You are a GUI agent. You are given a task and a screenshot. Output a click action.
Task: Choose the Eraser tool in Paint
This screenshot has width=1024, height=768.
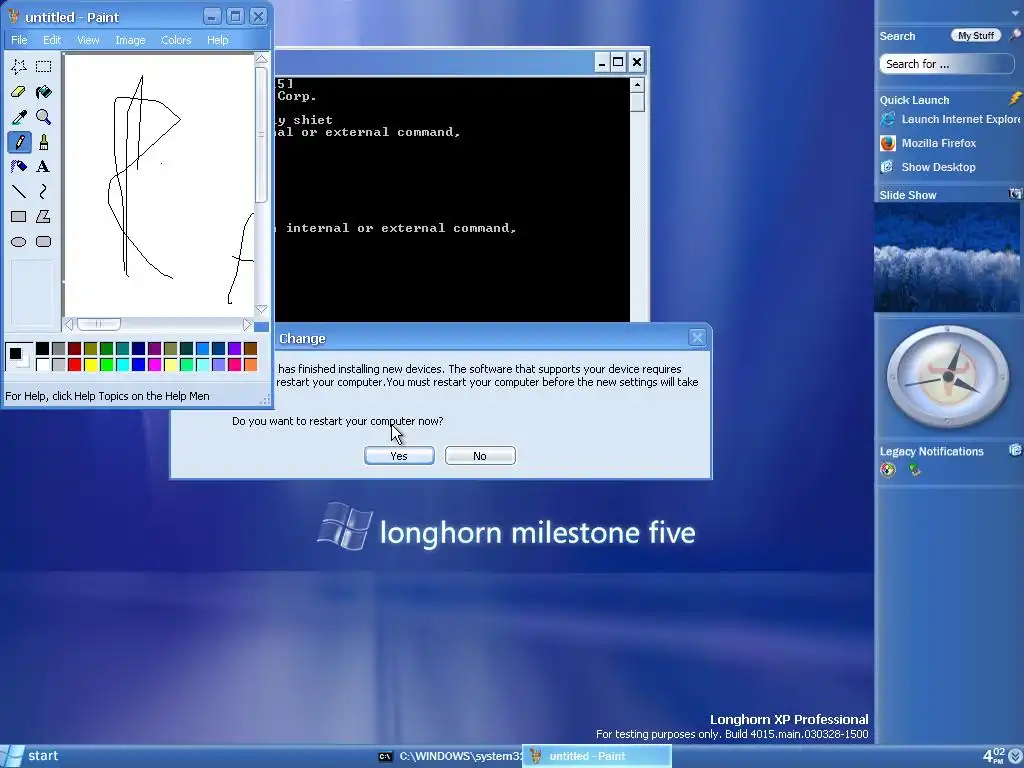pyautogui.click(x=19, y=91)
